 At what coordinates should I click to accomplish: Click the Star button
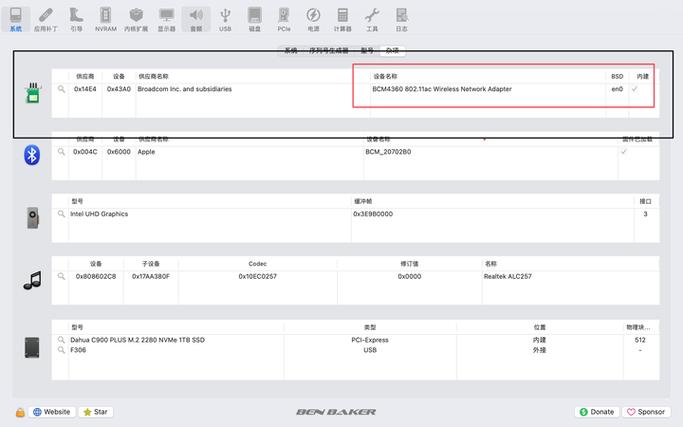96,412
